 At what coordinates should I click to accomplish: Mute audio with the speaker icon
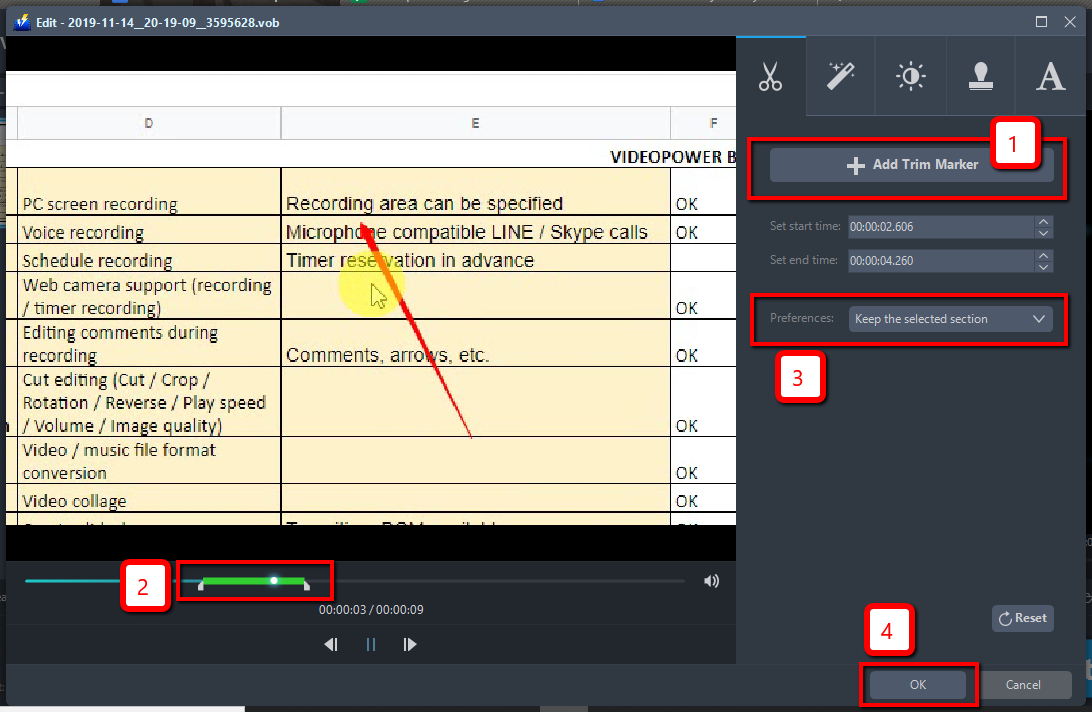point(711,580)
